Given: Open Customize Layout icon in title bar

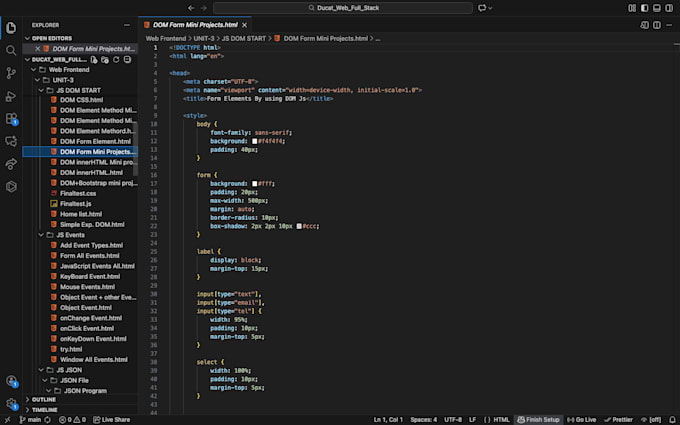Looking at the screenshot, I should [x=632, y=8].
